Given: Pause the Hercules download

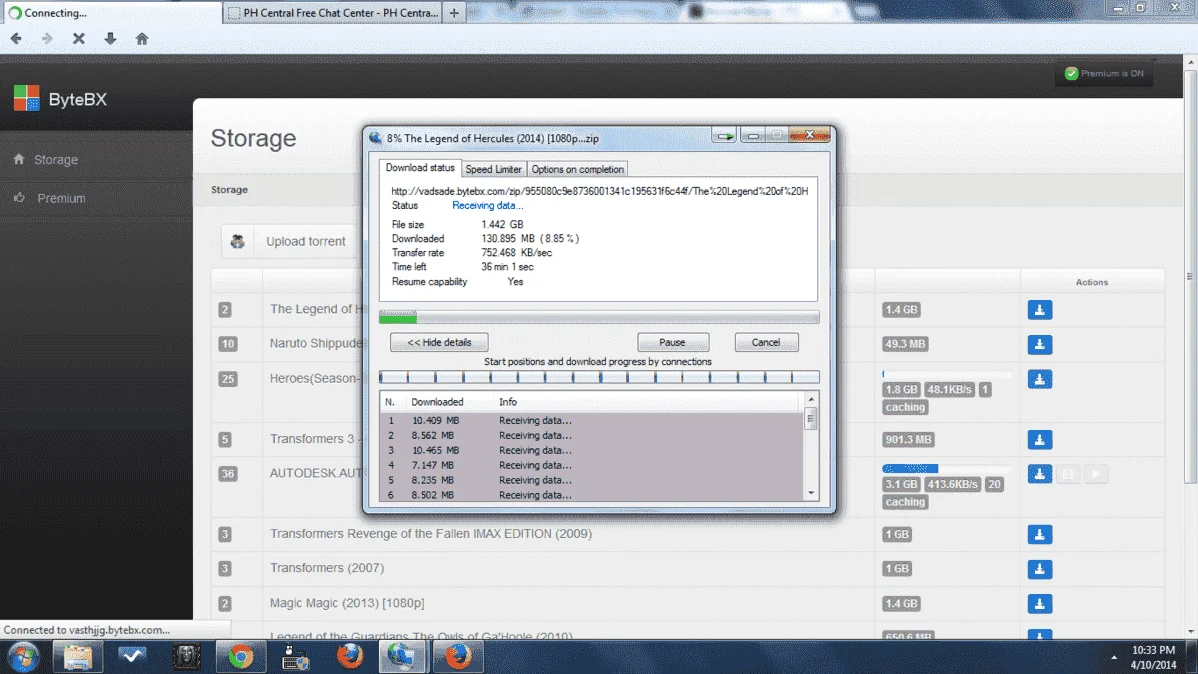Looking at the screenshot, I should click(672, 342).
